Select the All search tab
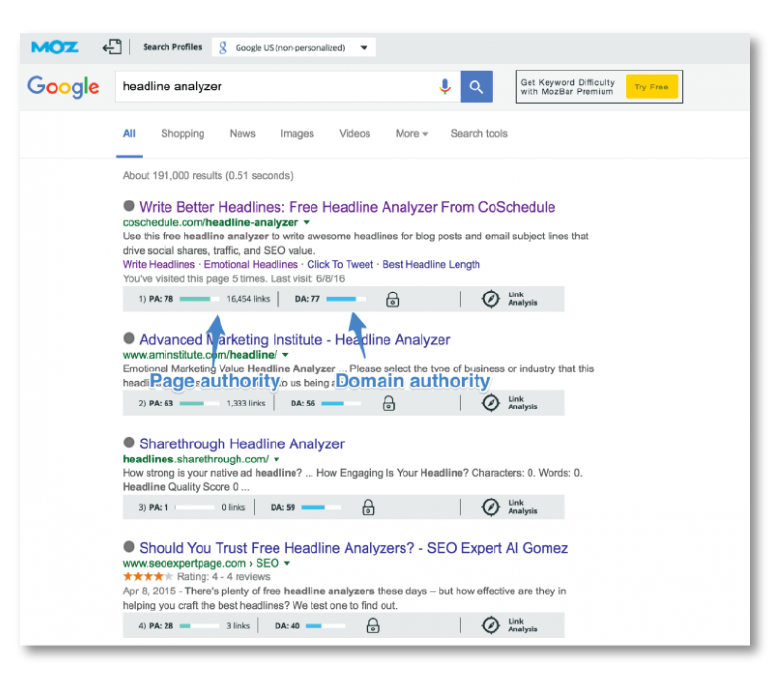The height and width of the screenshot is (683, 770). [x=129, y=134]
